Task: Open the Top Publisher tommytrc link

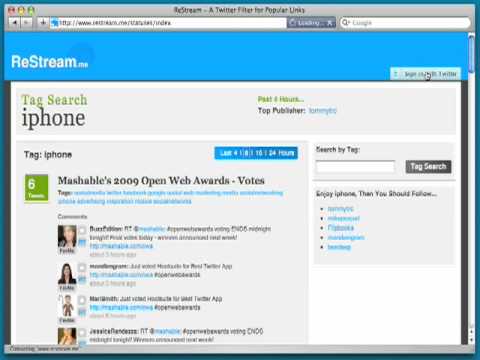Action: 323,111
